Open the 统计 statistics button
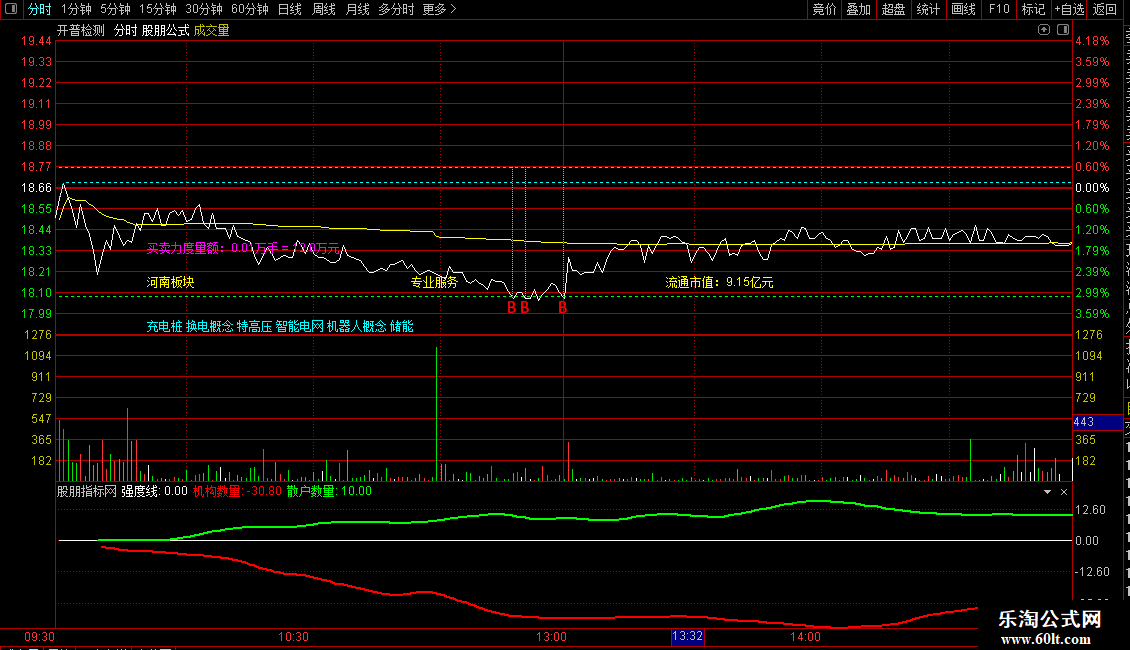Image resolution: width=1130 pixels, height=650 pixels. point(928,9)
